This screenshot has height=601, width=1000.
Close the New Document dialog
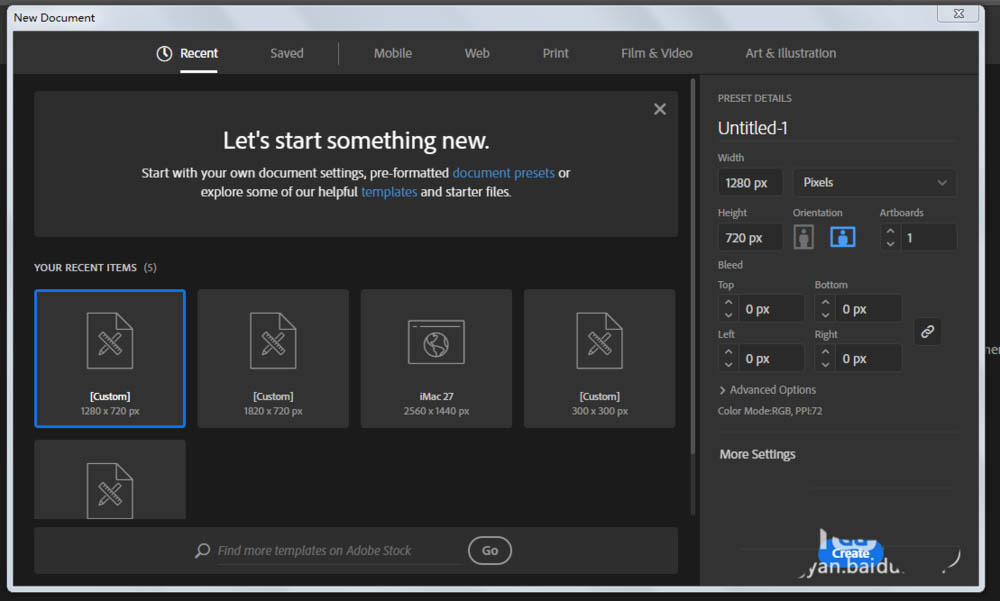coord(958,13)
